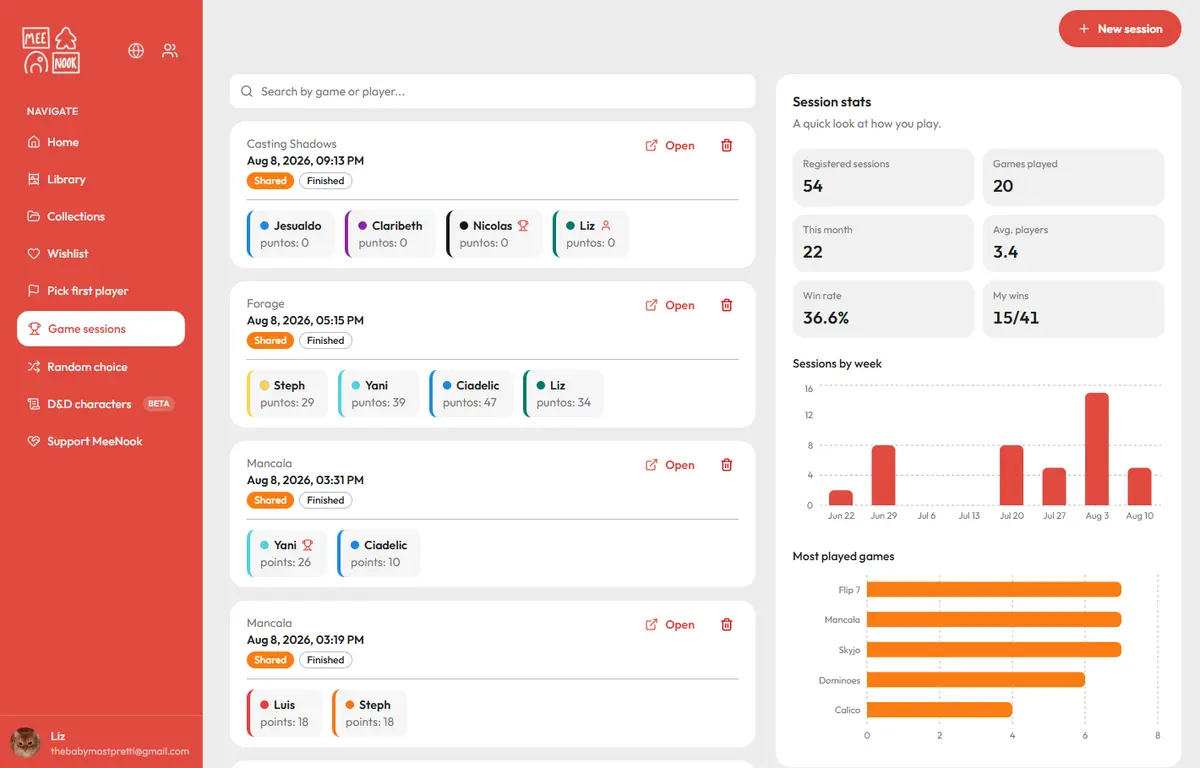Image resolution: width=1200 pixels, height=768 pixels.
Task: Click Yani's trophy icon in Mancala session
Action: [308, 545]
